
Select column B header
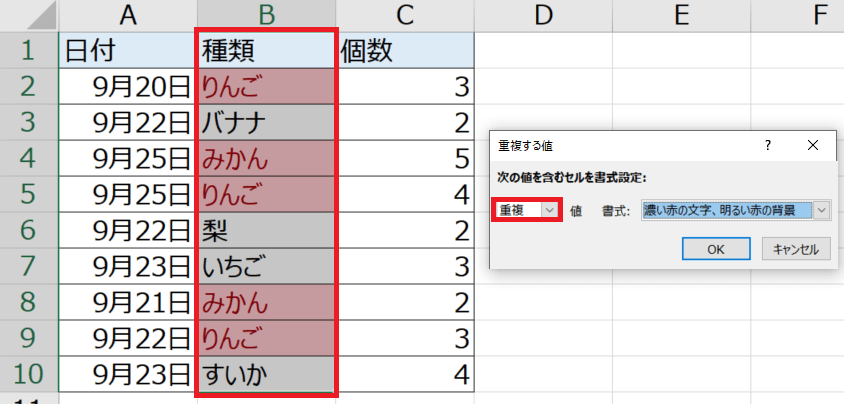pos(266,14)
